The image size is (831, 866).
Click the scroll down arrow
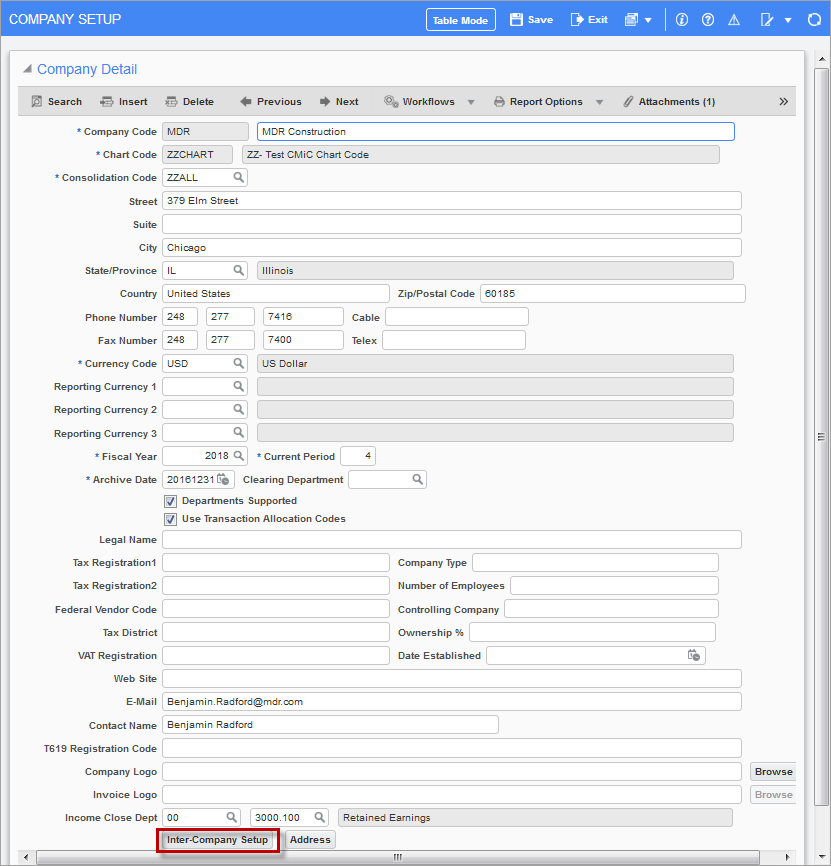click(822, 857)
